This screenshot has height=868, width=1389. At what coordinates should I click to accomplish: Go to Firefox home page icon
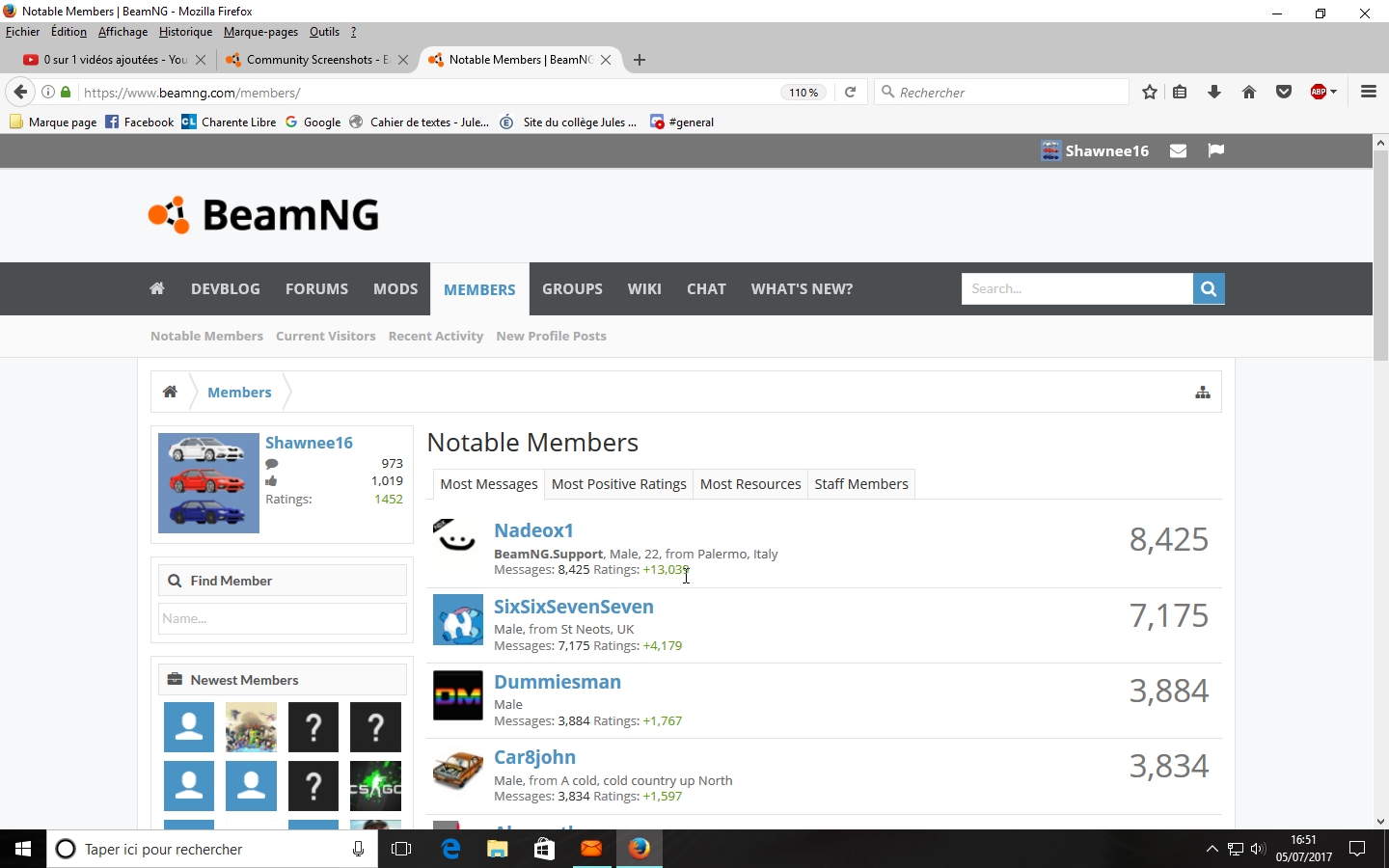[x=1249, y=93]
